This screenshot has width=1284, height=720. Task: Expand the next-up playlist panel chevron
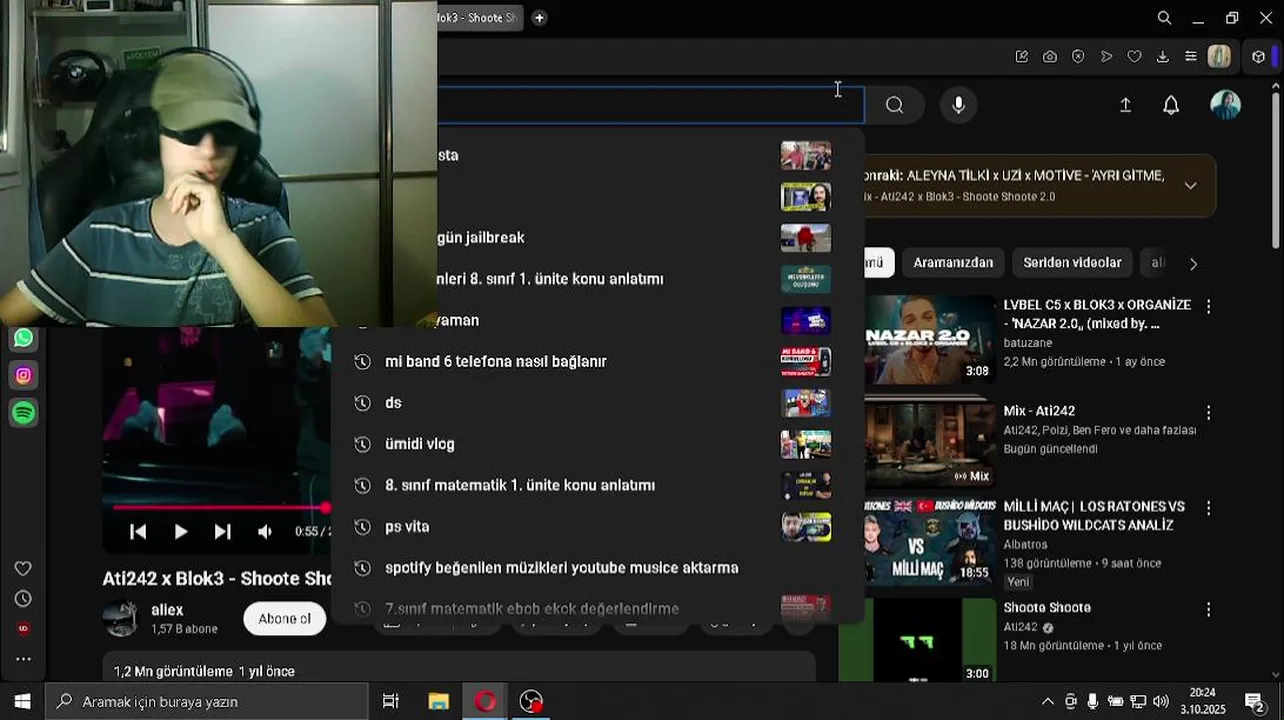click(x=1190, y=185)
